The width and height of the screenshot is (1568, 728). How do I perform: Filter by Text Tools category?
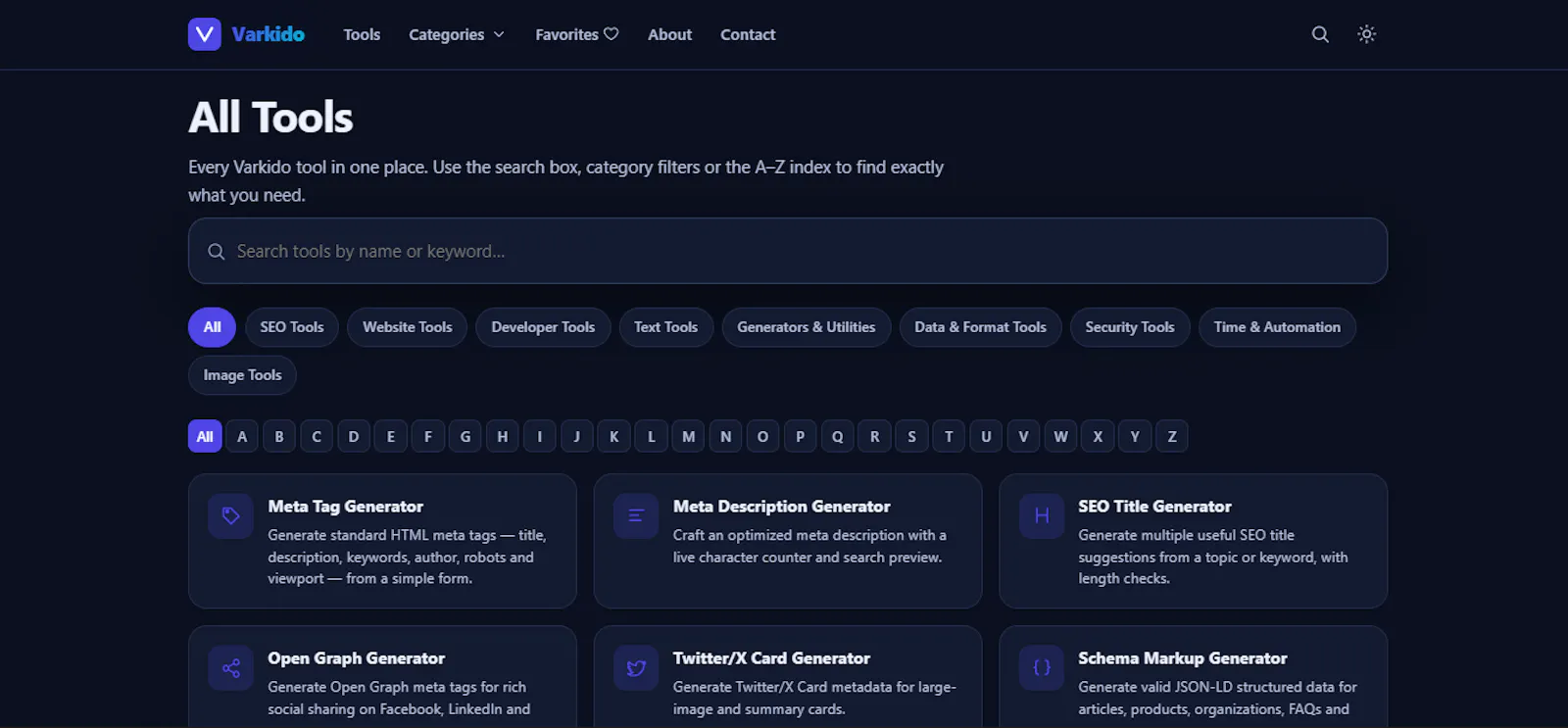(x=665, y=327)
